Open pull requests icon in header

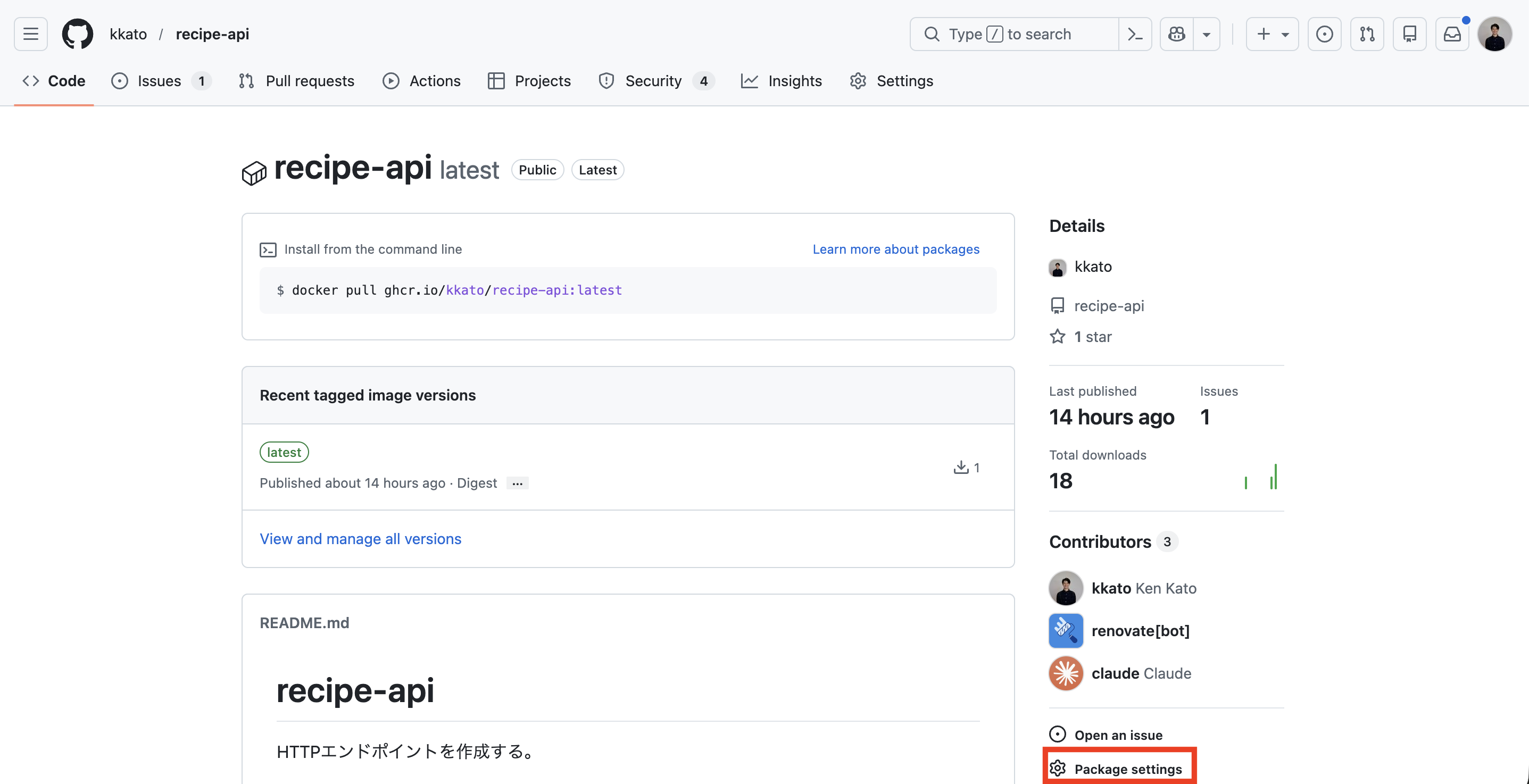tap(1367, 34)
